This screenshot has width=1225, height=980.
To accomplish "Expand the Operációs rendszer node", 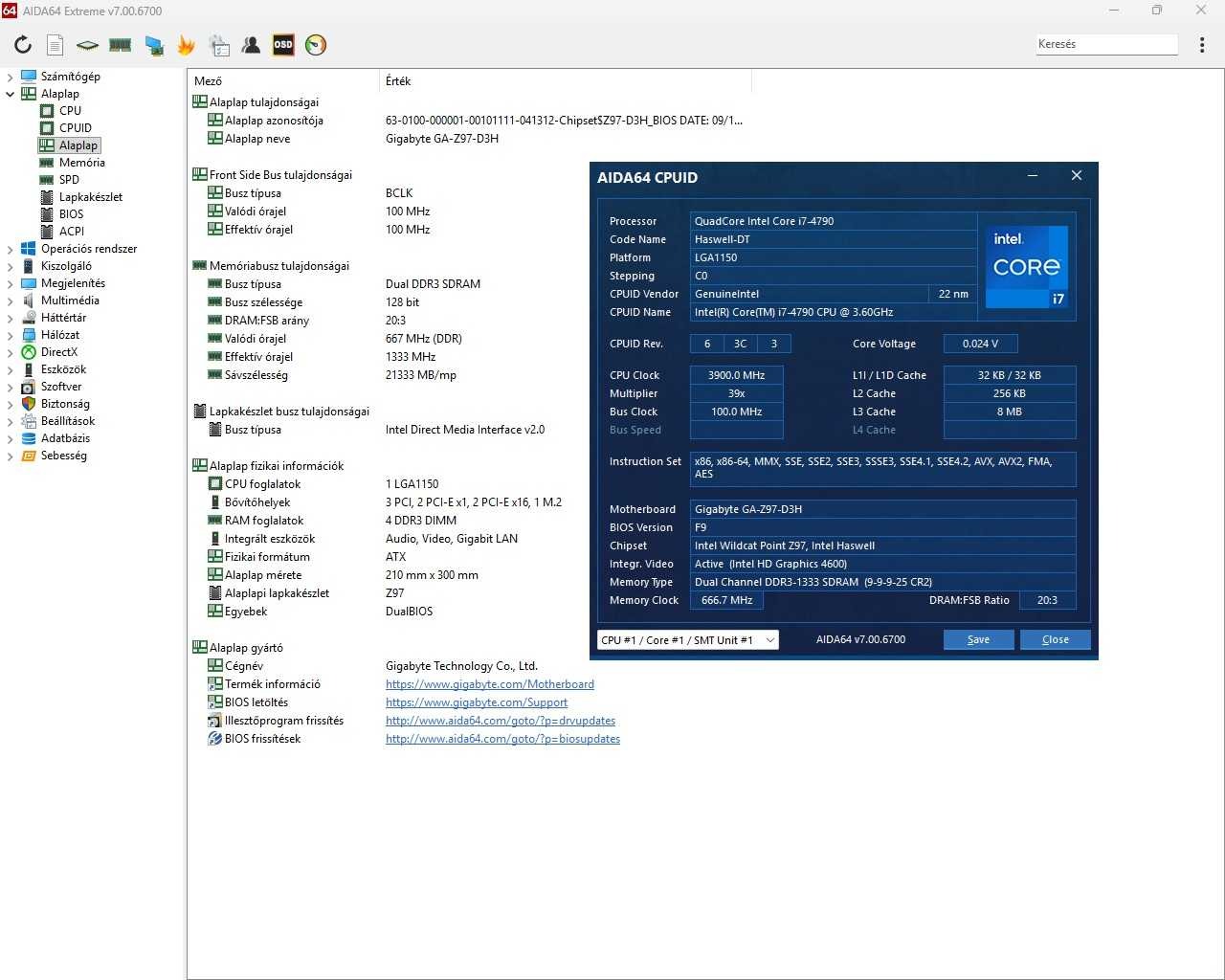I will 10,249.
